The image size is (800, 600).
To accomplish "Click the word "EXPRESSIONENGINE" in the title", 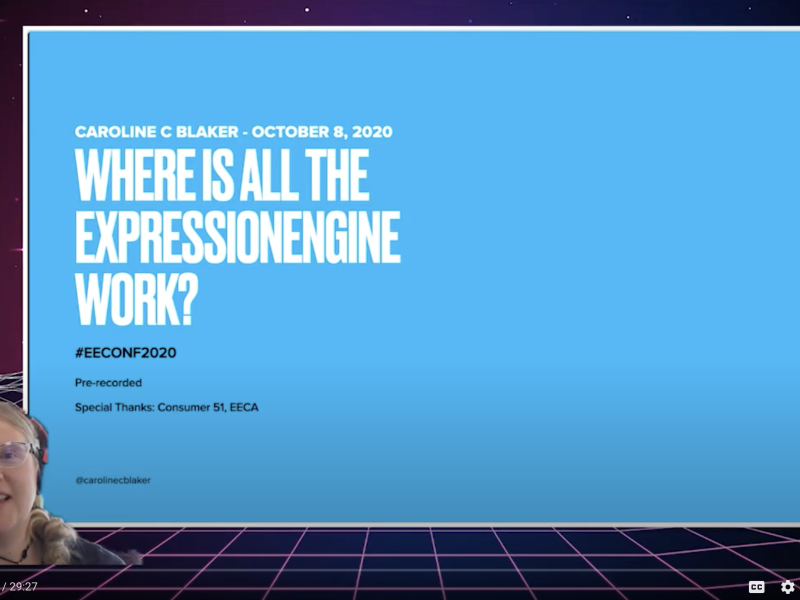I will 238,238.
